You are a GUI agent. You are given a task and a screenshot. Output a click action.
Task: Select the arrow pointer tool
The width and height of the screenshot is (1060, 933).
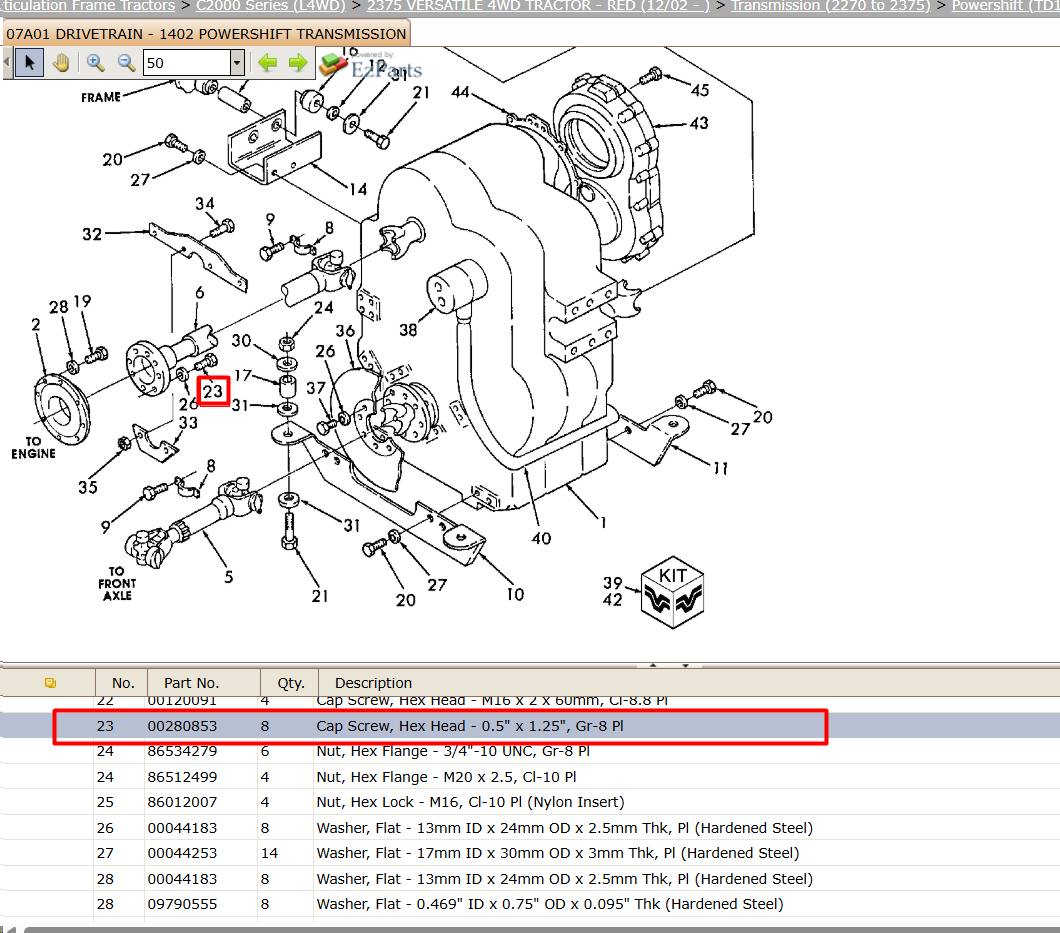coord(30,63)
